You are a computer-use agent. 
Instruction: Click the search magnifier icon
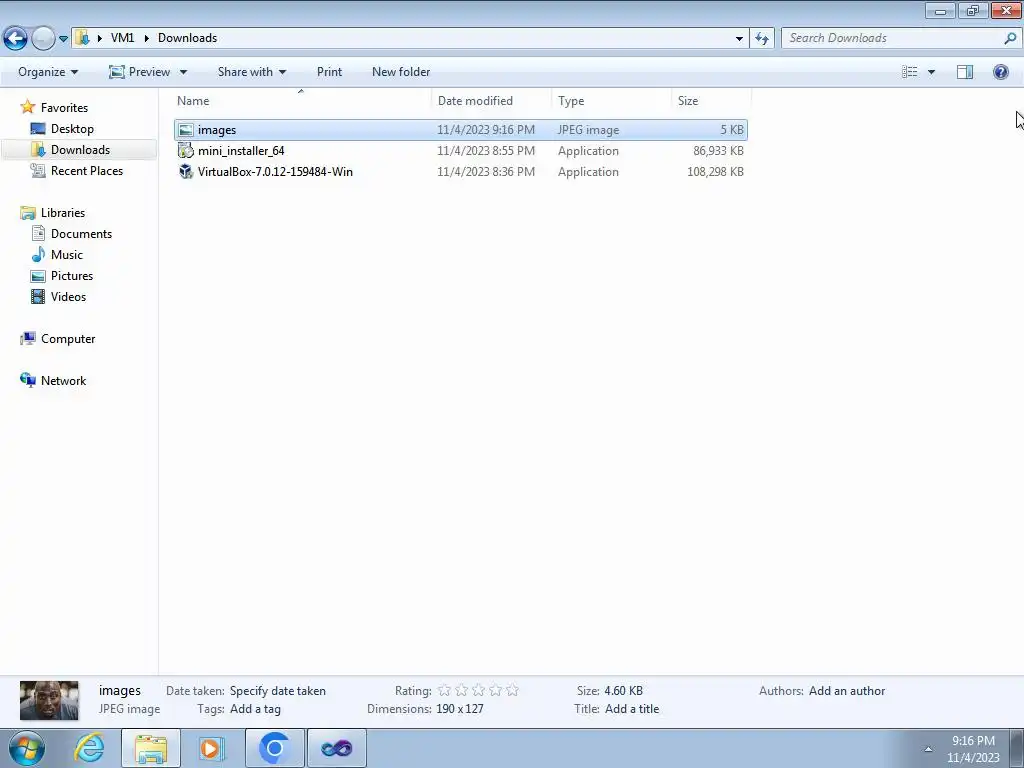[x=1010, y=39]
